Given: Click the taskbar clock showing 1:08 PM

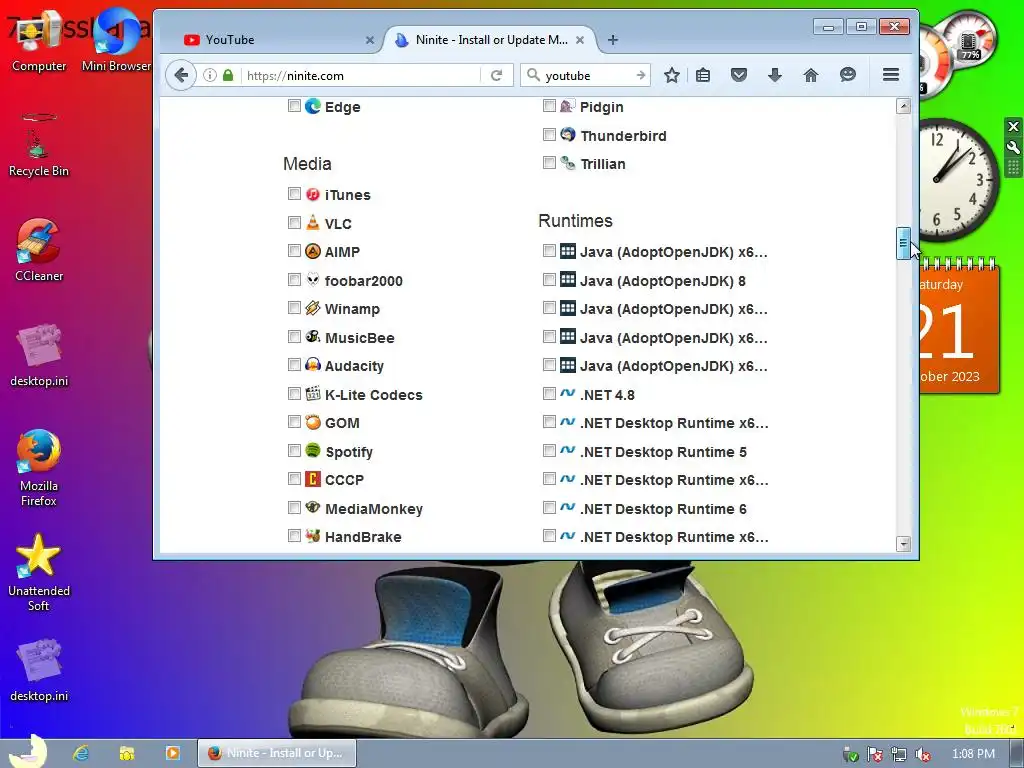Looking at the screenshot, I should tap(973, 754).
